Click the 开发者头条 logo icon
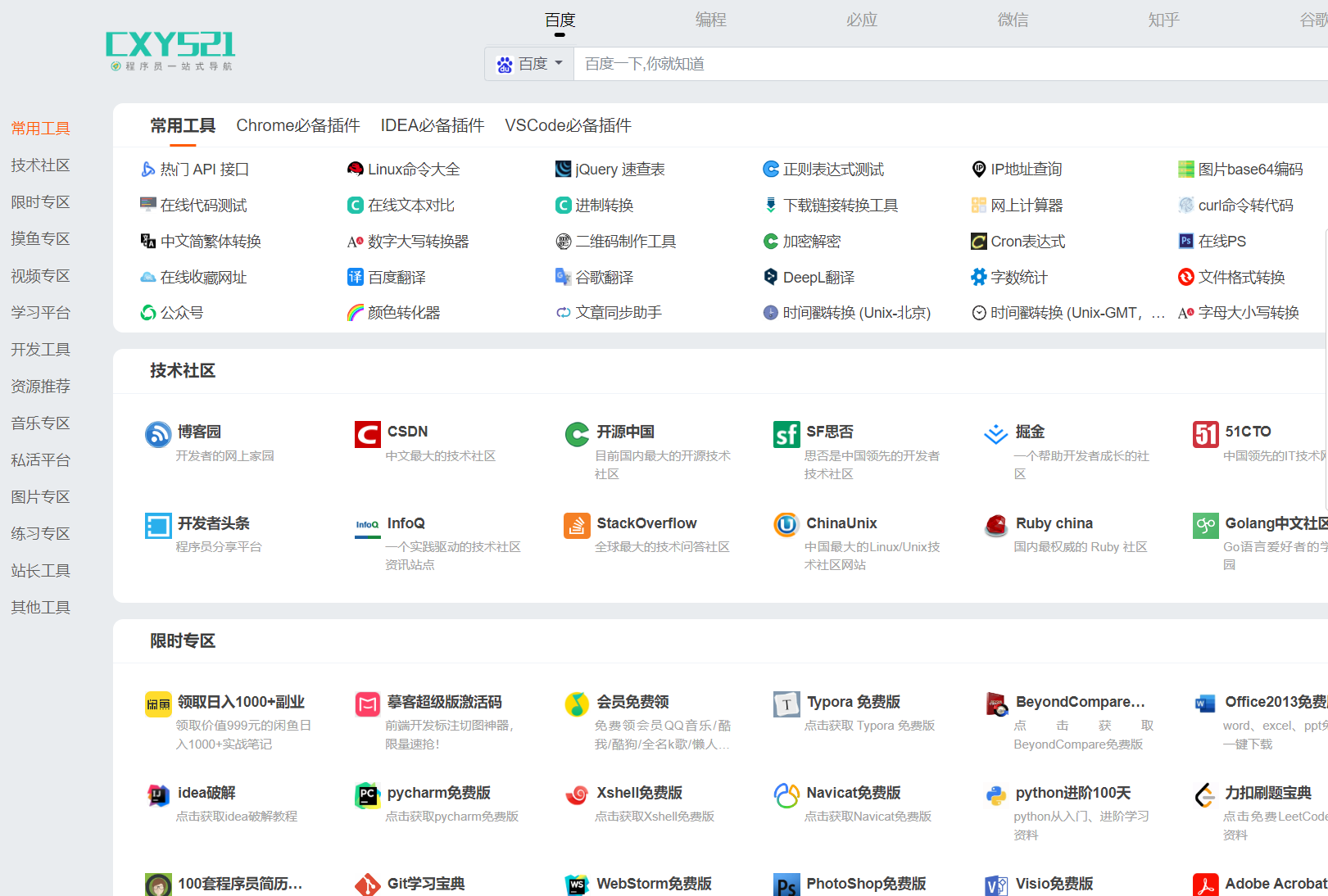Screen dimensions: 1328x896 (158, 525)
